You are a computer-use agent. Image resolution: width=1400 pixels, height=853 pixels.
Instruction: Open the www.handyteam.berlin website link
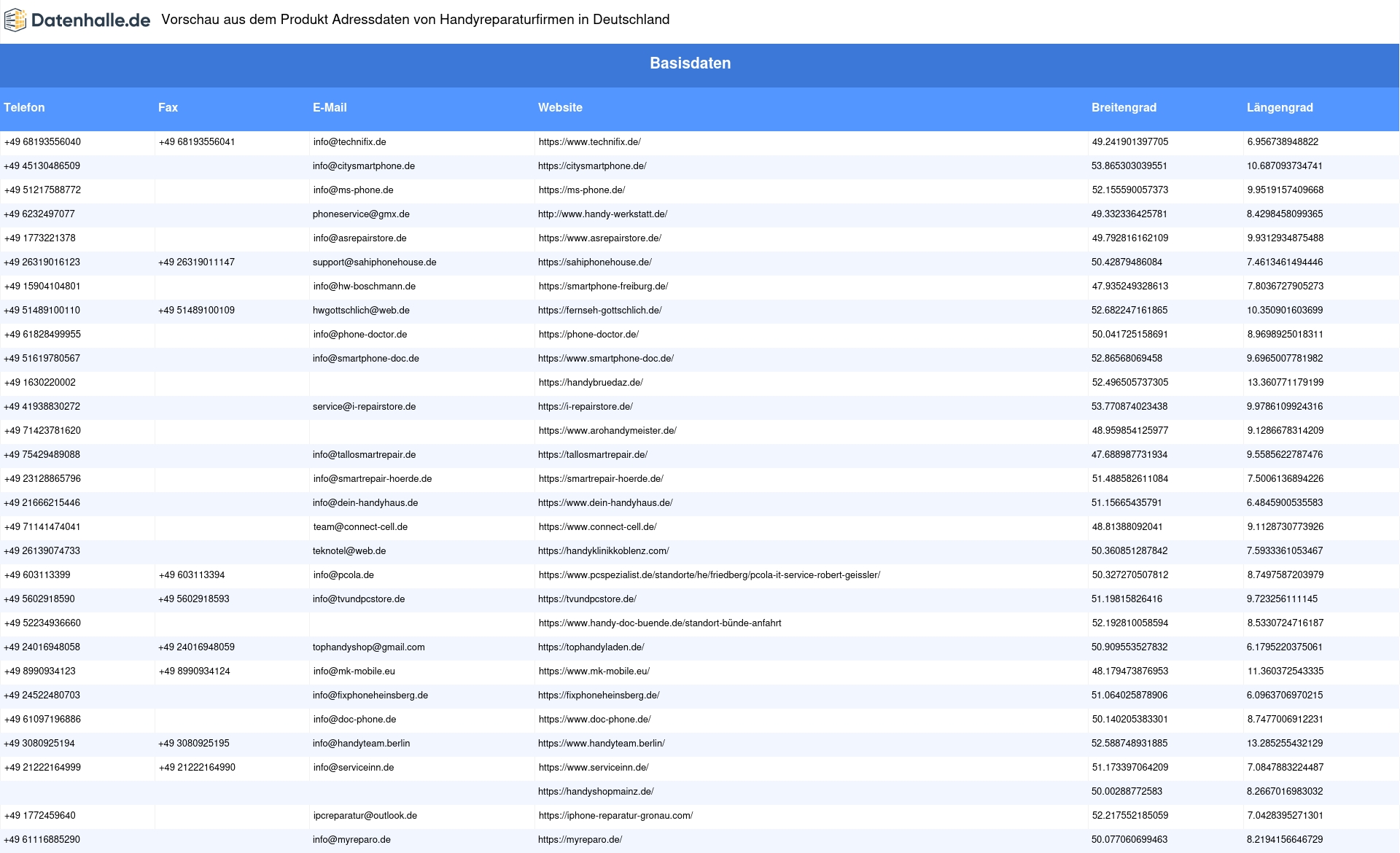click(x=602, y=744)
